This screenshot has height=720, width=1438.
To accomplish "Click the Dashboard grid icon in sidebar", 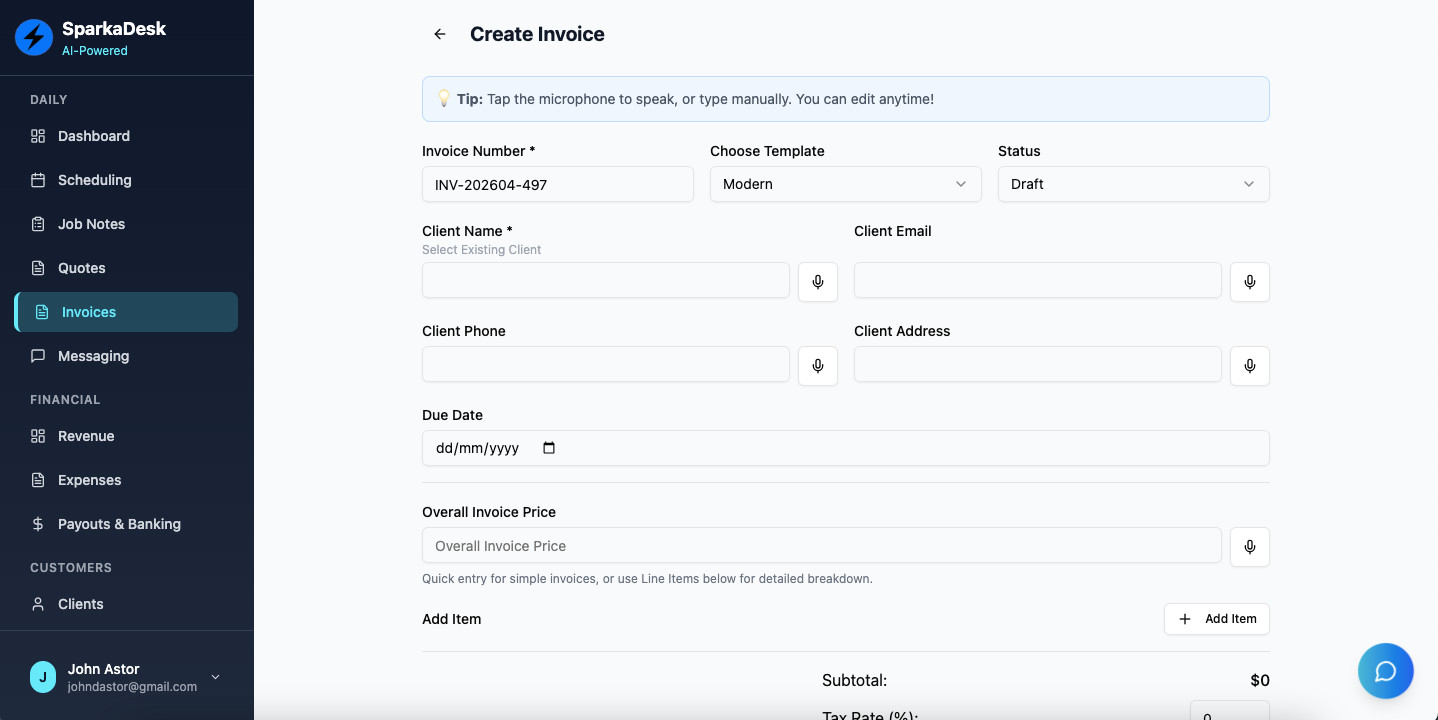I will click(38, 136).
